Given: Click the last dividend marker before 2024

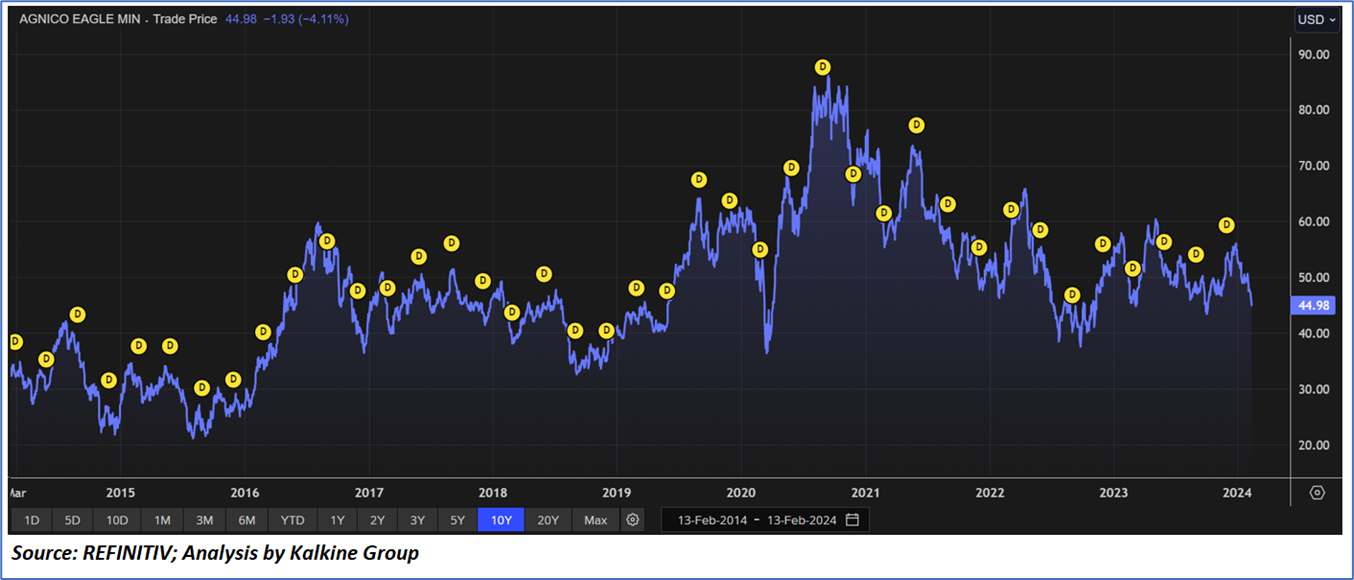Looking at the screenshot, I should click(x=1227, y=225).
